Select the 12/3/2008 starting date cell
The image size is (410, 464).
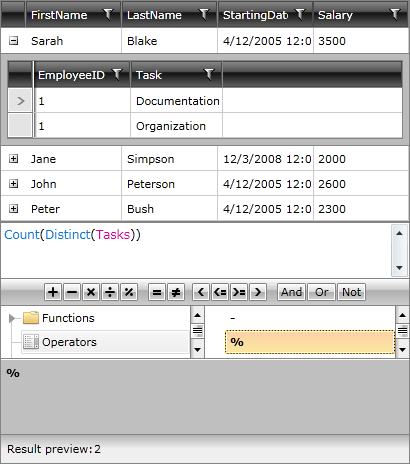[x=266, y=159]
